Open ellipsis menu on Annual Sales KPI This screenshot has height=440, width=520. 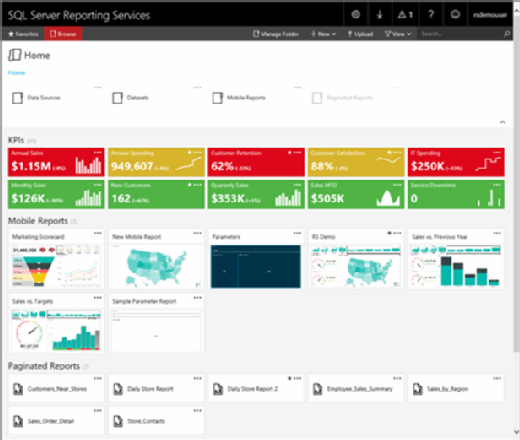pyautogui.click(x=97, y=152)
